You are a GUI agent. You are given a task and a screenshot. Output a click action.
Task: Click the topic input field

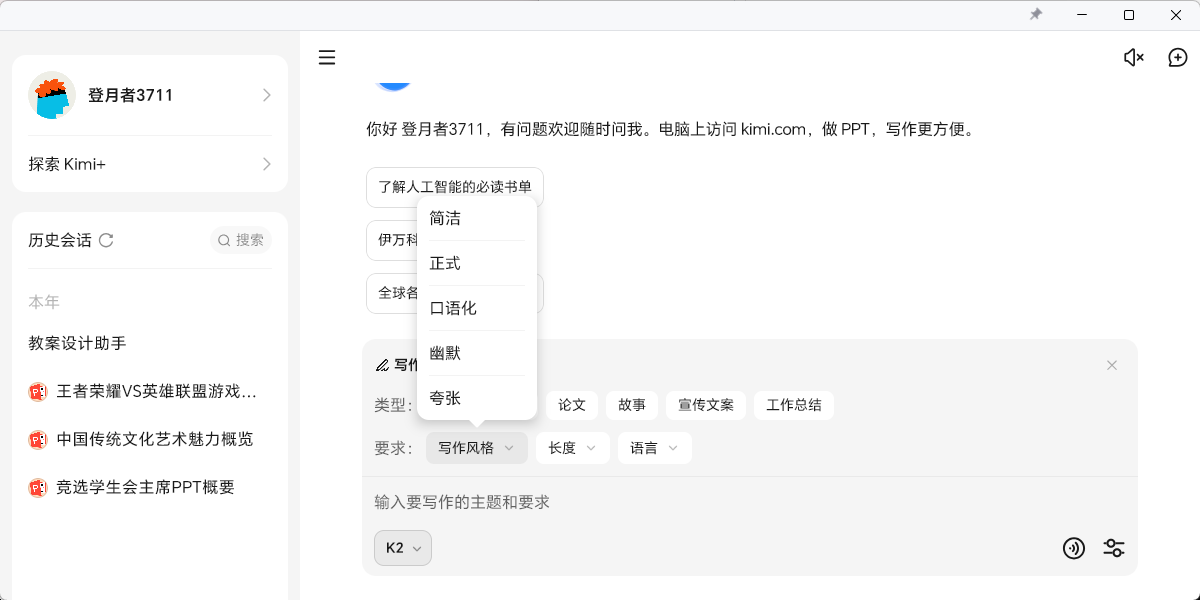pyautogui.click(x=600, y=501)
